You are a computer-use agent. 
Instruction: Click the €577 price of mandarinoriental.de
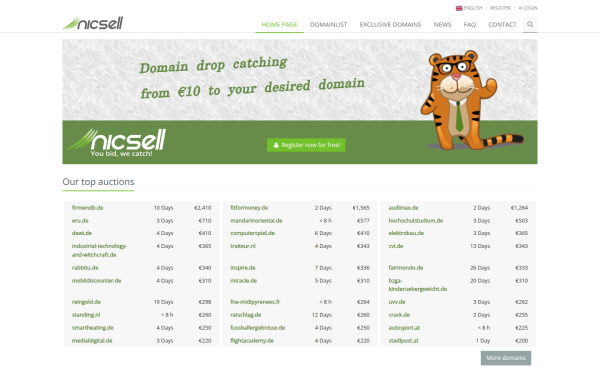[363, 221]
